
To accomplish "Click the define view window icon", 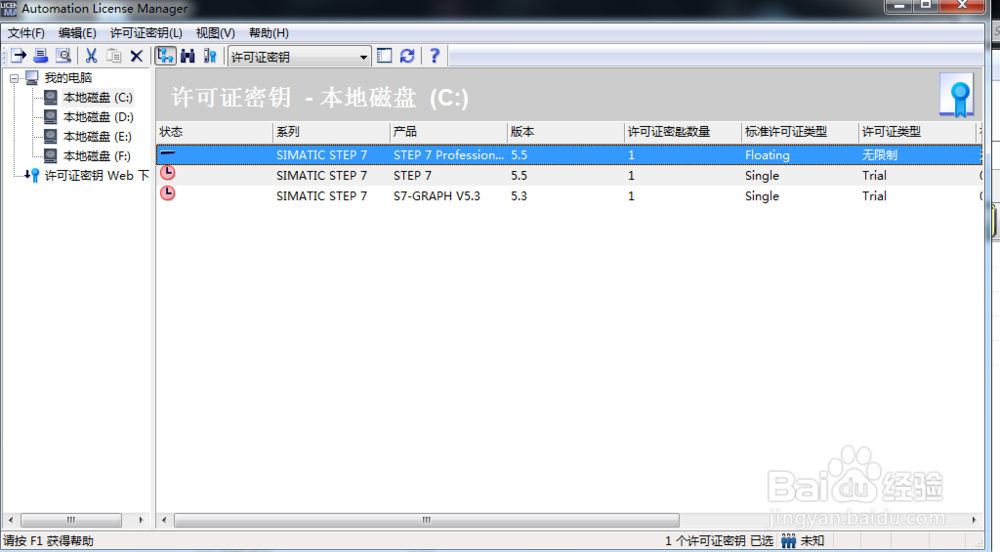I will pyautogui.click(x=384, y=56).
